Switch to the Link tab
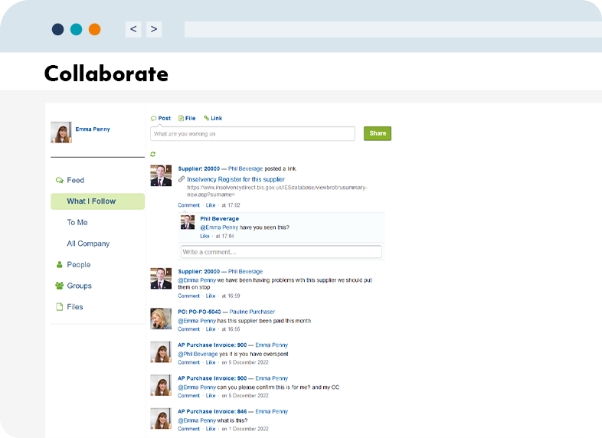Image resolution: width=602 pixels, height=438 pixels. click(x=213, y=118)
